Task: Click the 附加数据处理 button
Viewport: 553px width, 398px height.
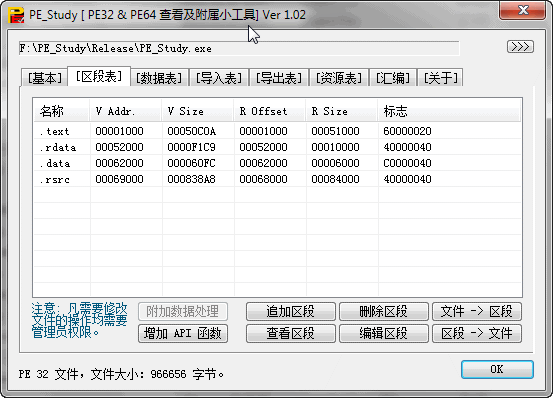Action: pos(183,312)
